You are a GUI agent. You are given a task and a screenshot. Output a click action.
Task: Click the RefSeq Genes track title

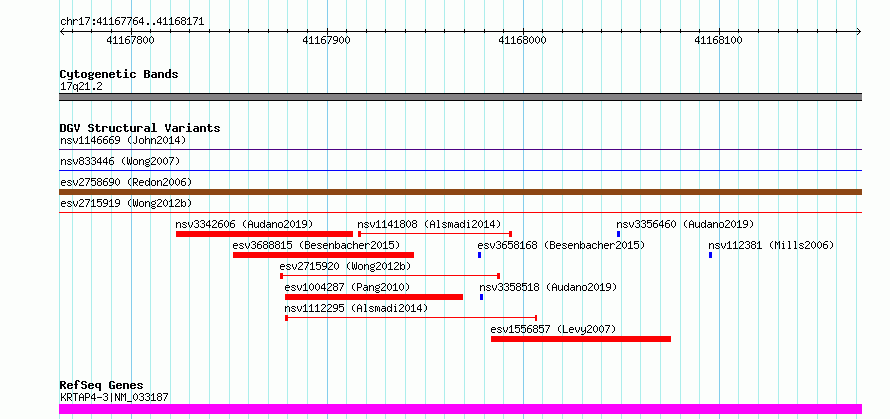point(102,386)
